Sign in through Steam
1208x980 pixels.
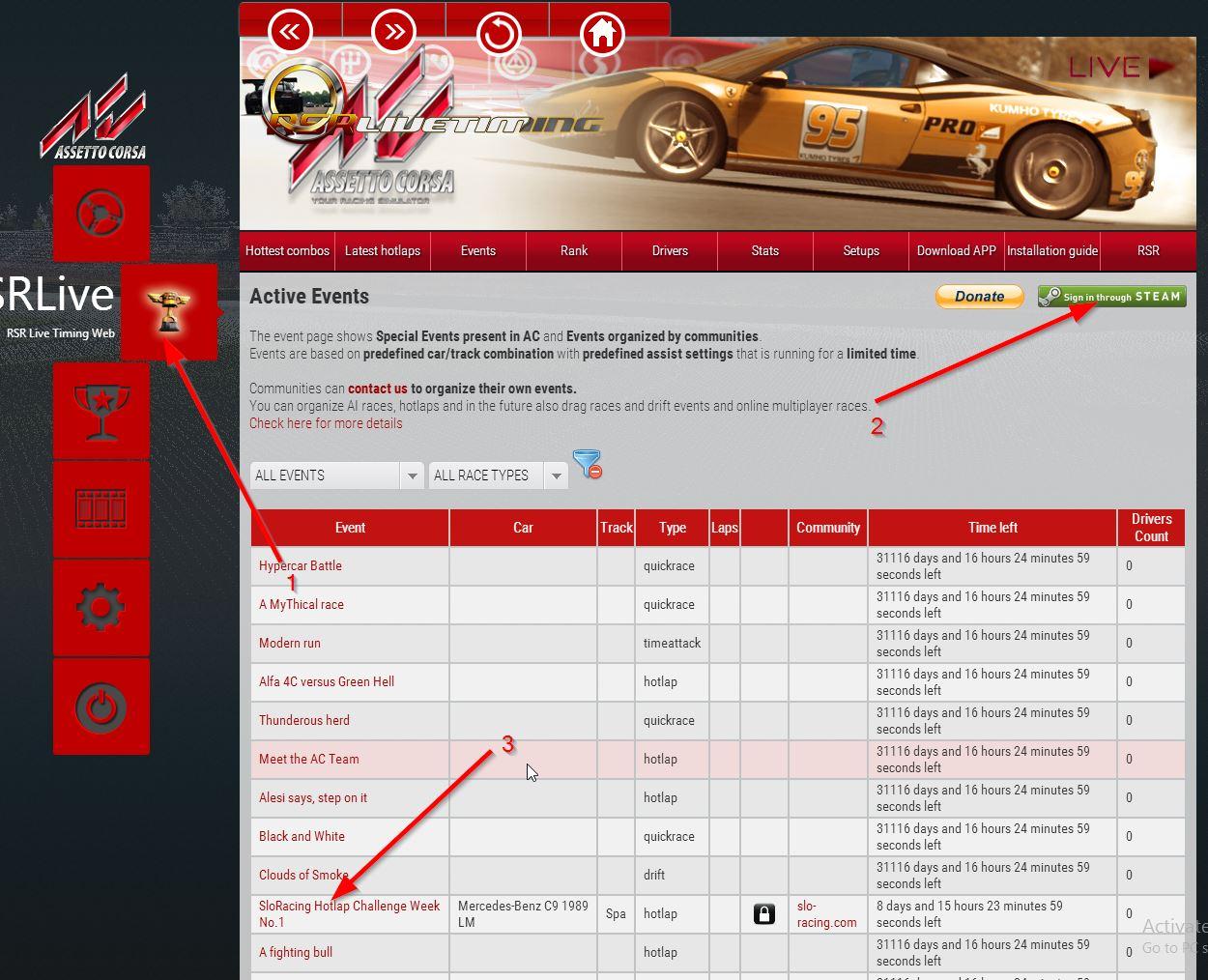pyautogui.click(x=1112, y=297)
